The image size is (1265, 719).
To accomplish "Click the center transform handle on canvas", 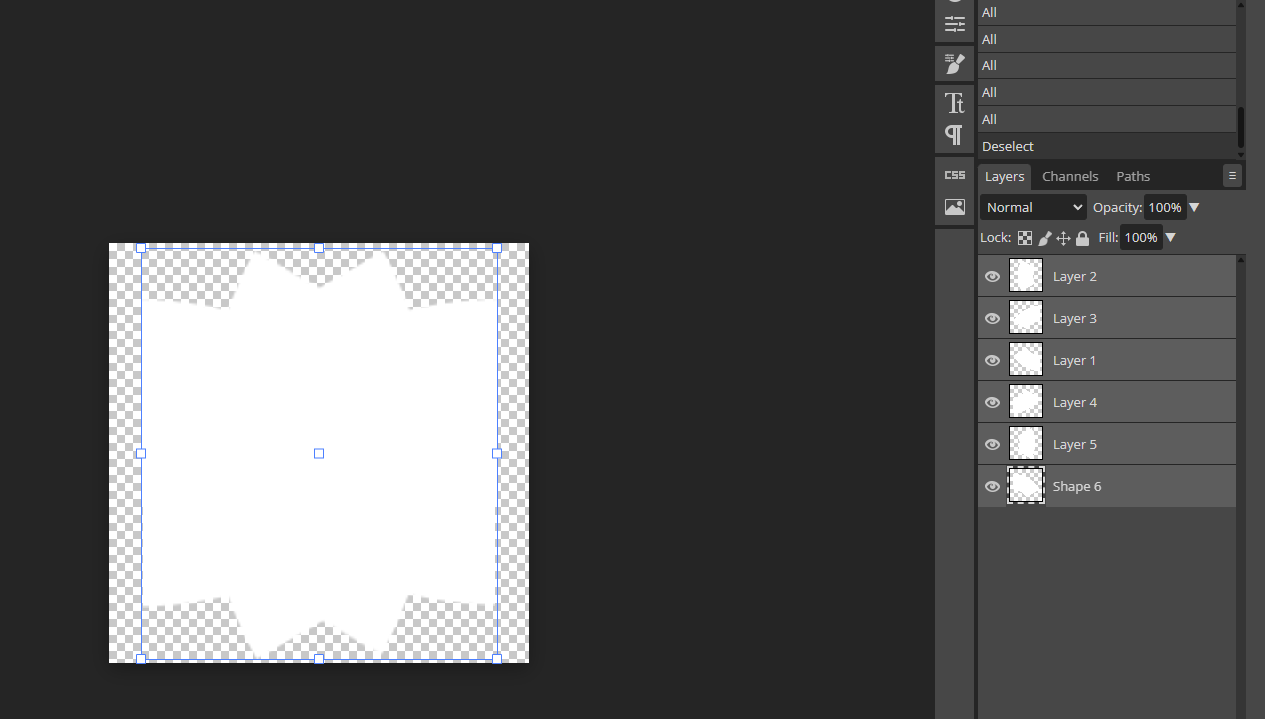I will [x=319, y=454].
